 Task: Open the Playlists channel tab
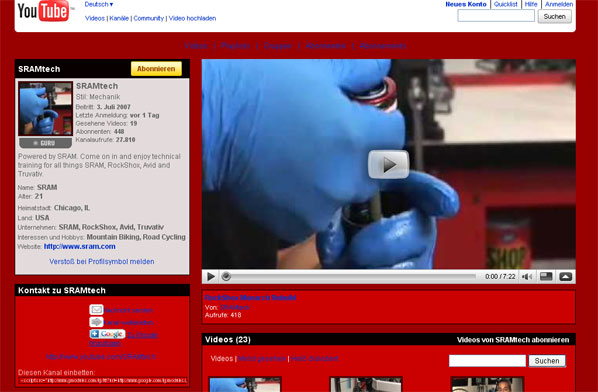[235, 46]
